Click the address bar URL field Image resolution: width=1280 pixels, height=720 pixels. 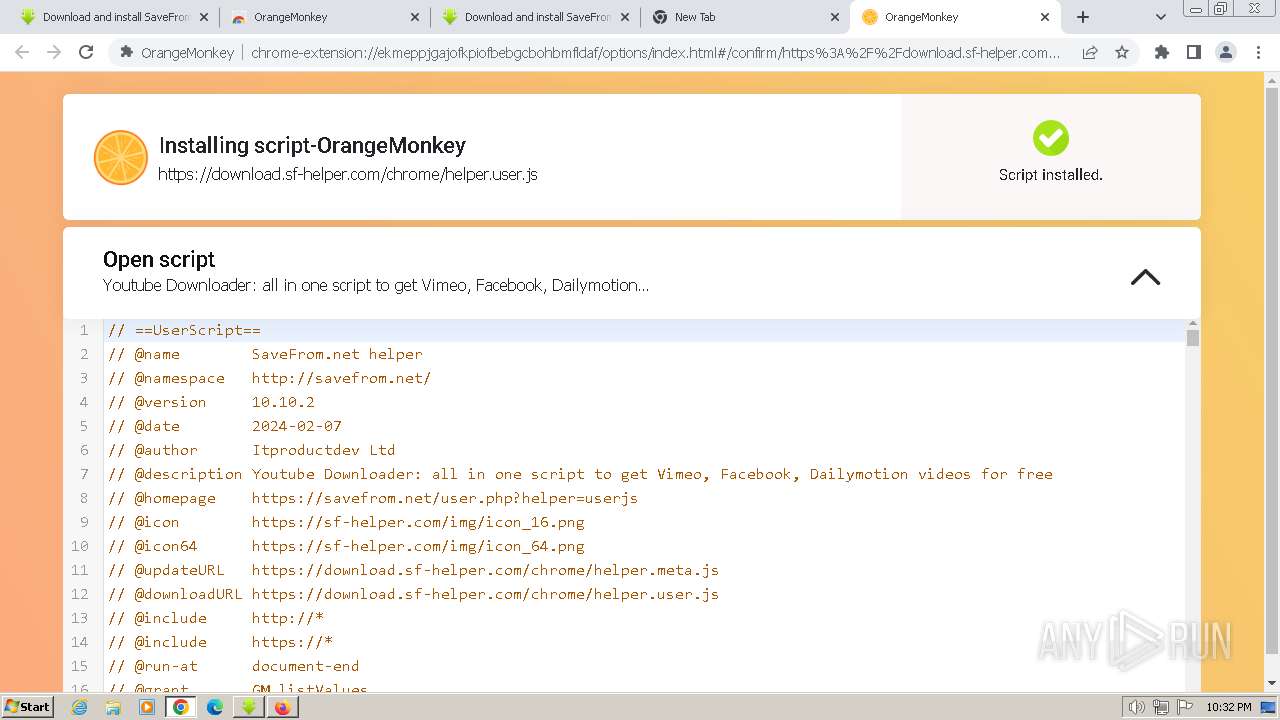click(655, 52)
